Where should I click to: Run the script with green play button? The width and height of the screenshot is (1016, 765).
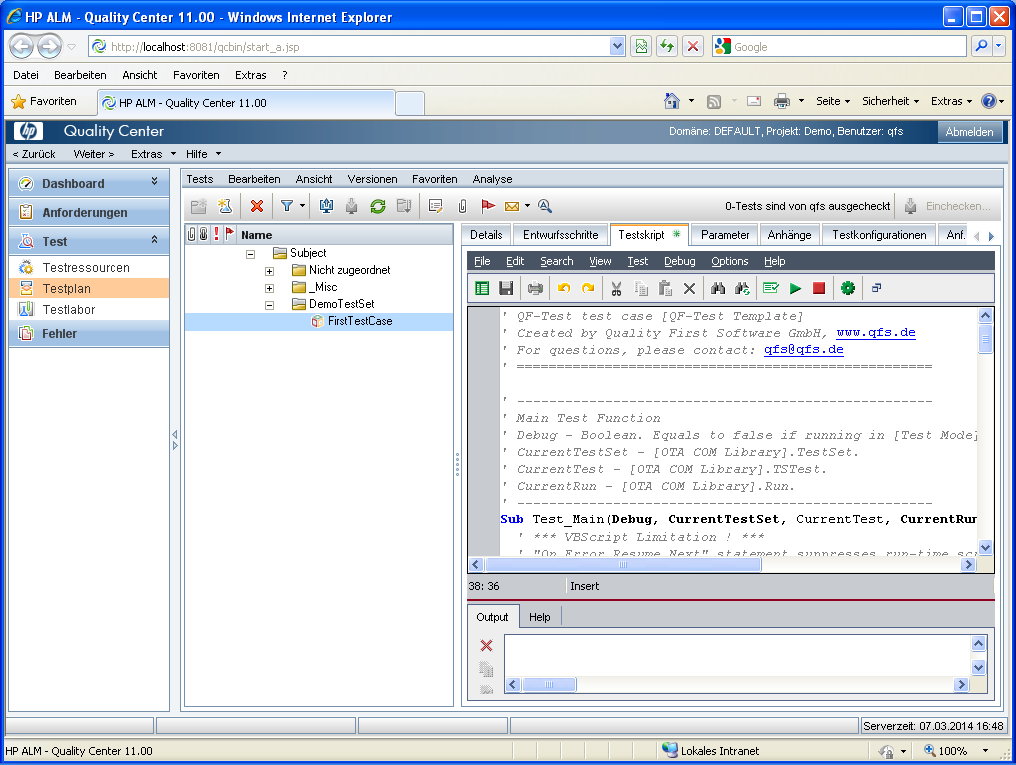pyautogui.click(x=795, y=288)
